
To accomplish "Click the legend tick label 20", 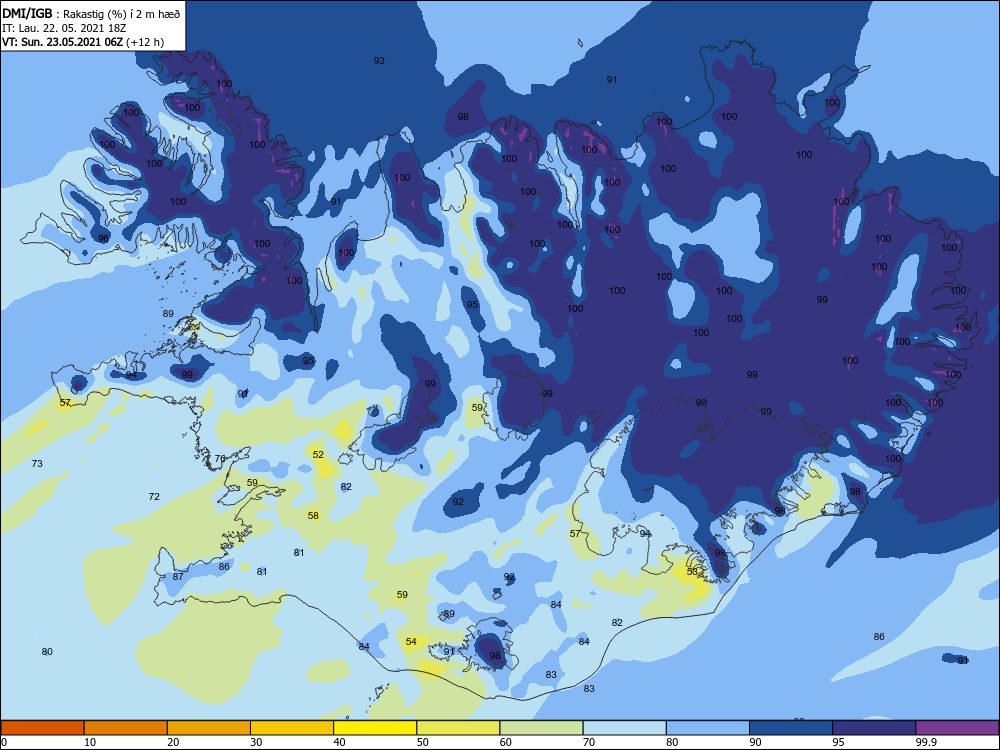I will tap(173, 742).
